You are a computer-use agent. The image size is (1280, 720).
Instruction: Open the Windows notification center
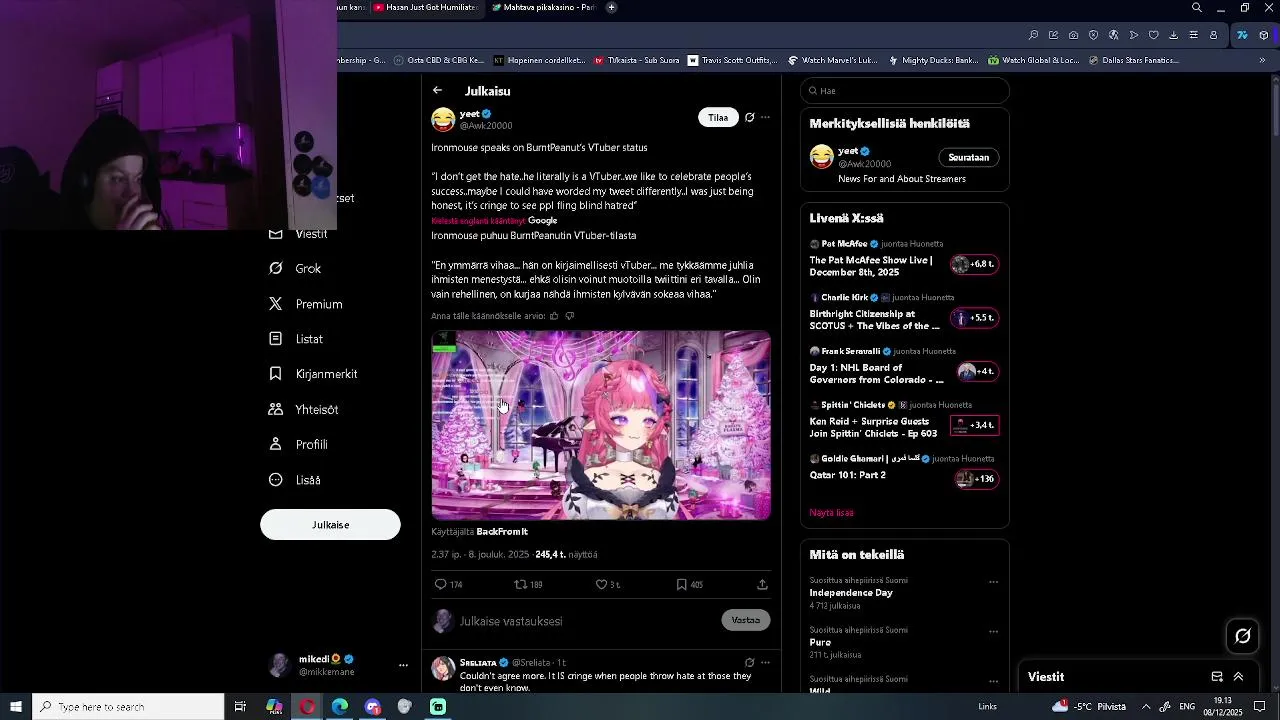pos(1259,707)
